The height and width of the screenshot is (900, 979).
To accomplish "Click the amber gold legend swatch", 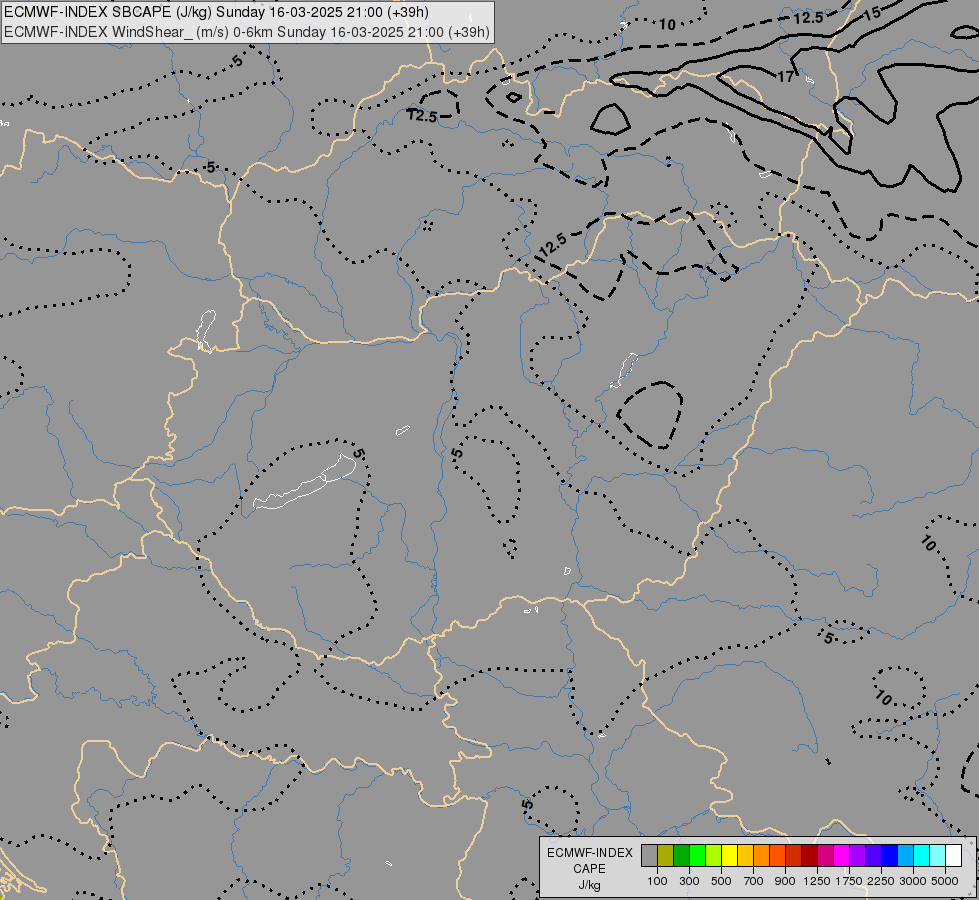I will coord(745,855).
